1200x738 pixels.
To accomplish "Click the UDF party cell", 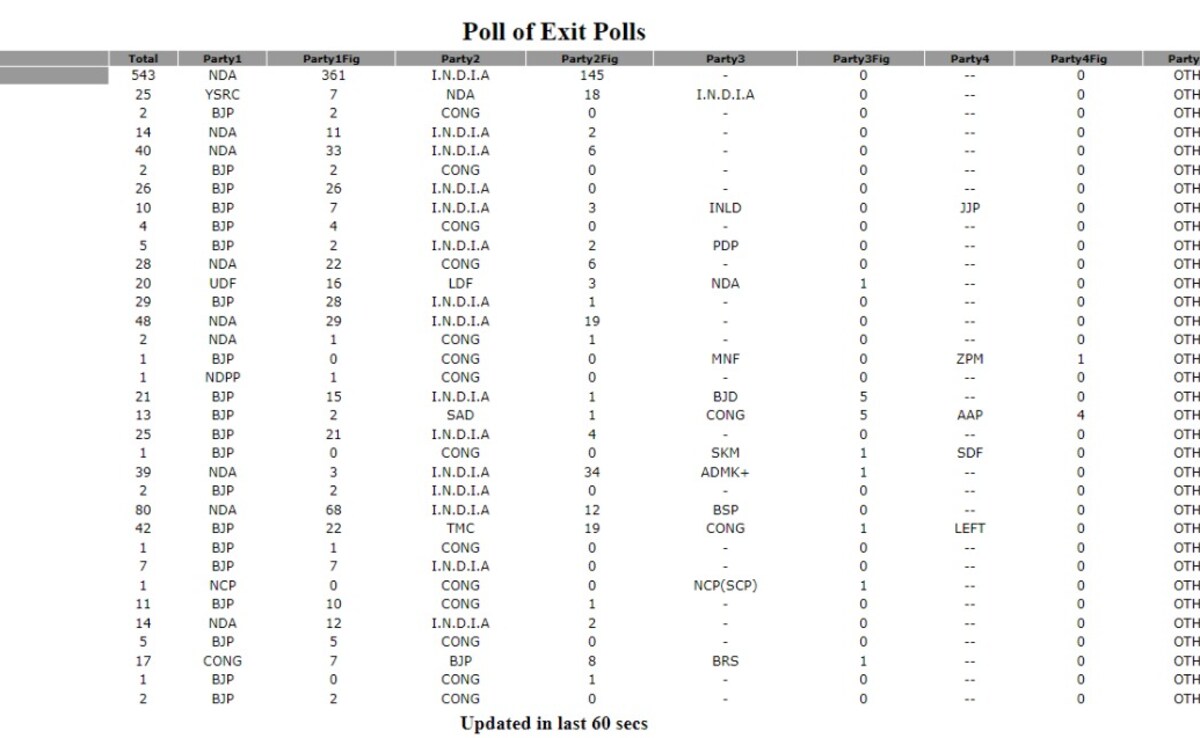I will (x=222, y=283).
